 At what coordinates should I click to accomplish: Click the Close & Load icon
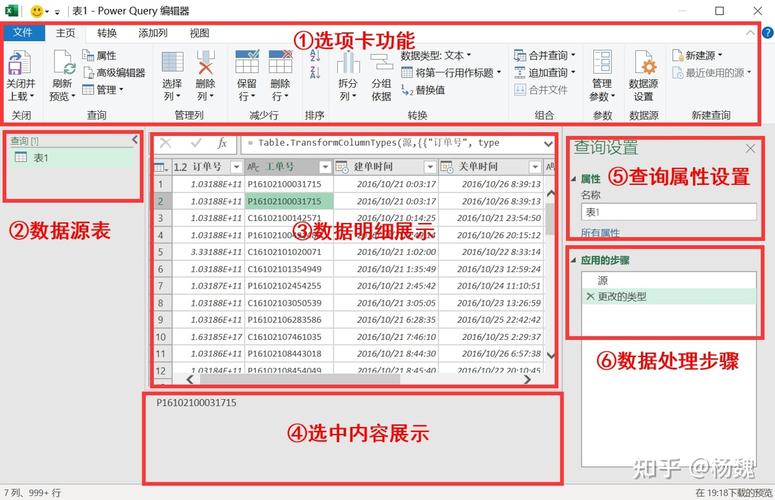coord(19,63)
